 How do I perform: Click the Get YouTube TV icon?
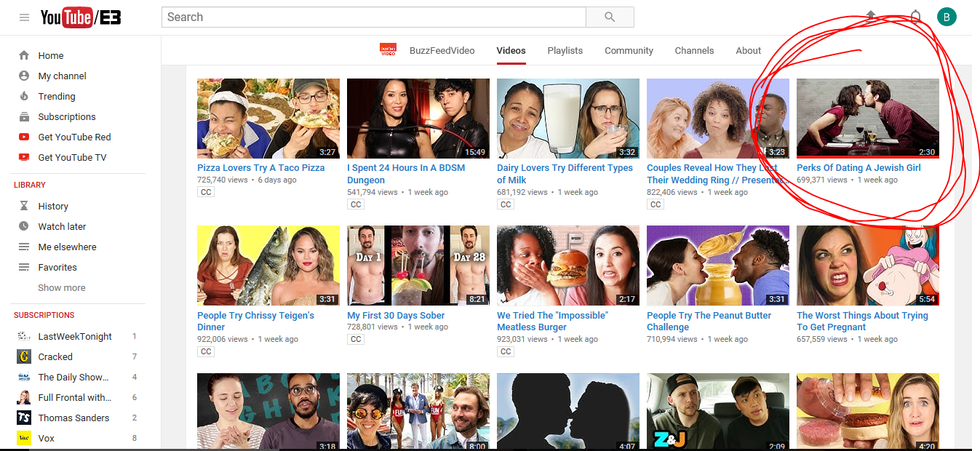[24, 157]
